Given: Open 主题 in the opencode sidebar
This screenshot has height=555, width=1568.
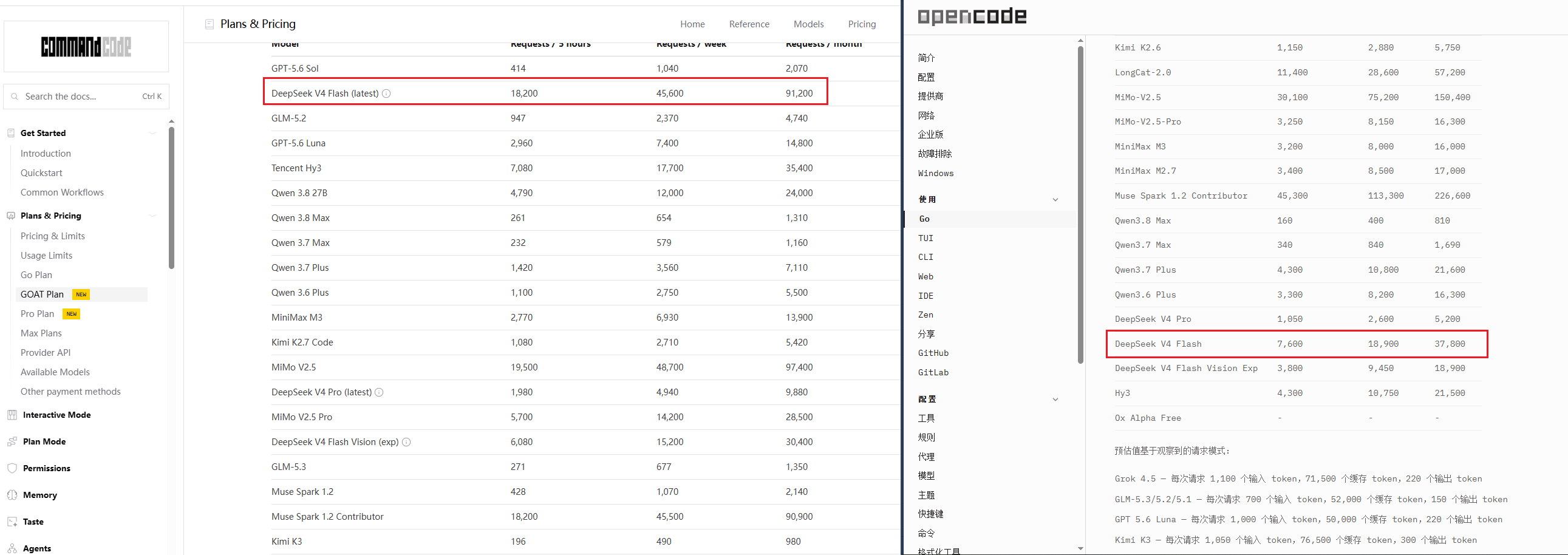Looking at the screenshot, I should point(927,495).
